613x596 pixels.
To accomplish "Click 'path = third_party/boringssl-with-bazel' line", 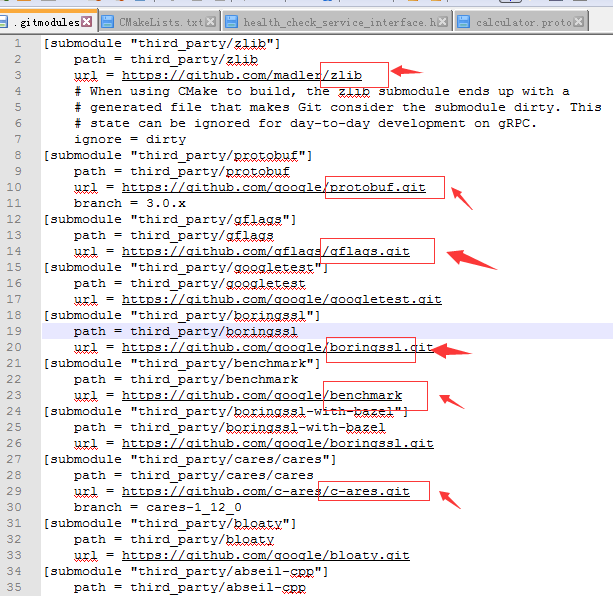I will point(230,428).
